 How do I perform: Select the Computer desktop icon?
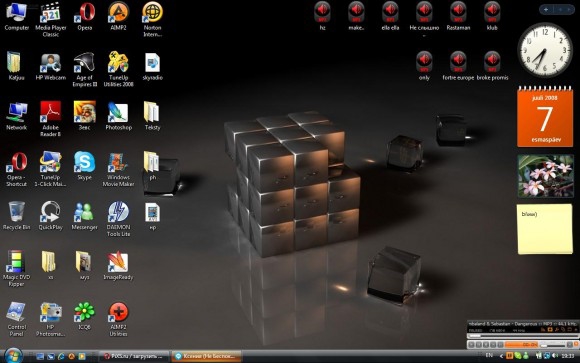(16, 16)
